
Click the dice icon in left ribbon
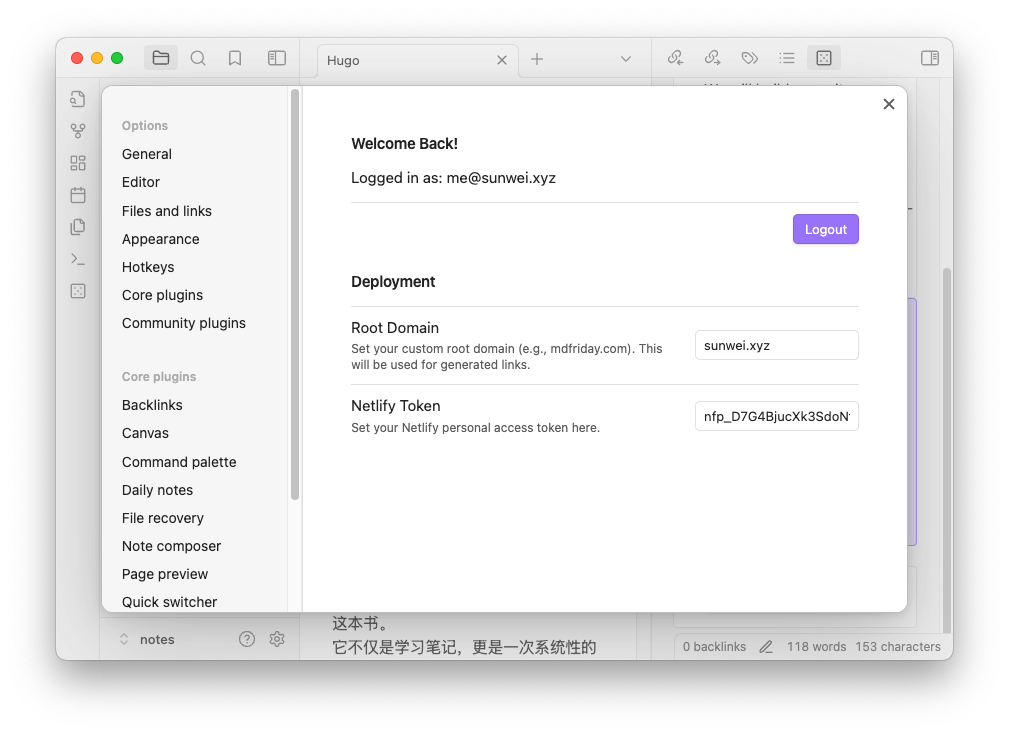pos(78,291)
